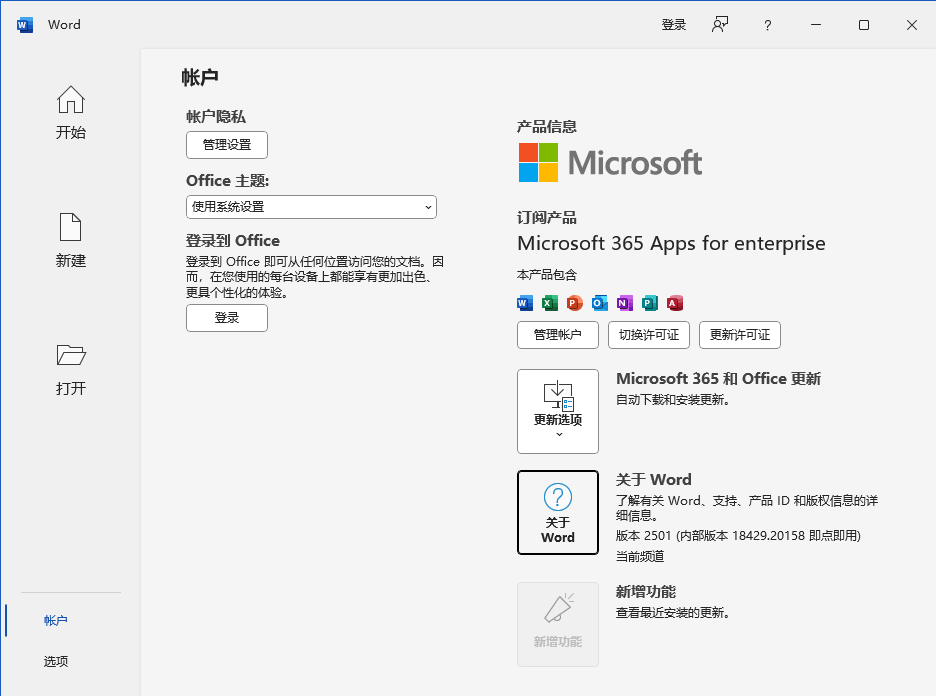Open the 新建 new document page
This screenshot has width=936, height=696.
point(70,241)
